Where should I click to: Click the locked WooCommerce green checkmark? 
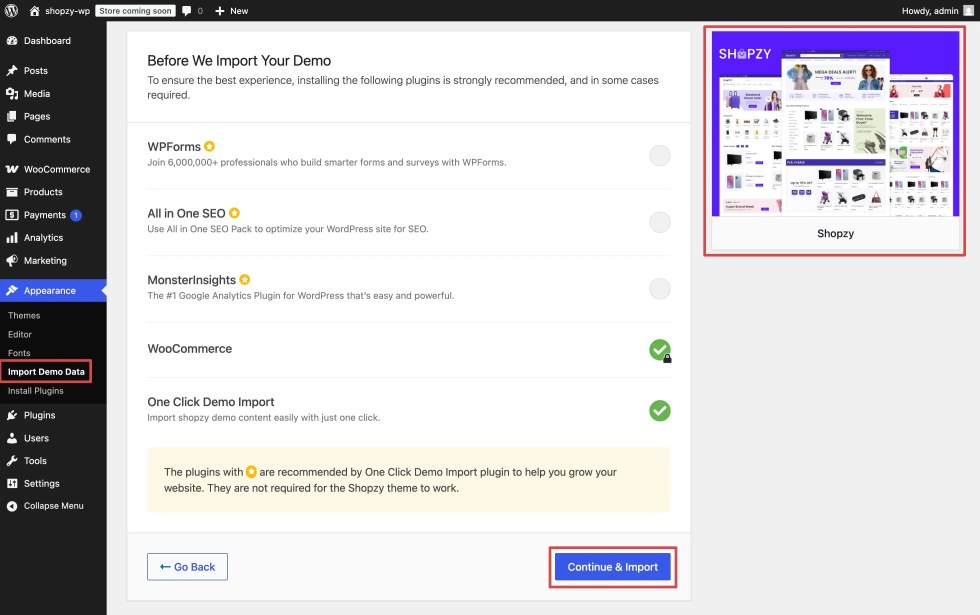click(x=659, y=350)
